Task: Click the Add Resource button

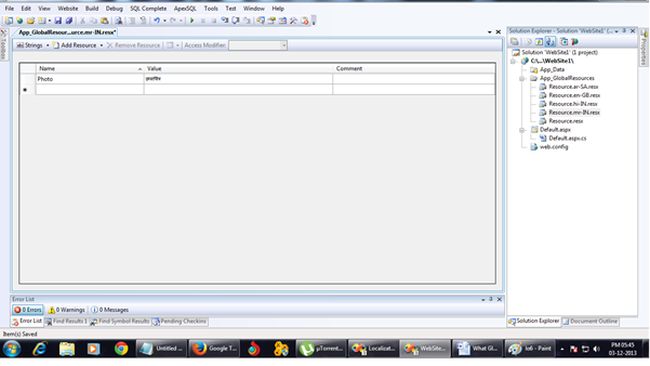Action: click(x=75, y=45)
